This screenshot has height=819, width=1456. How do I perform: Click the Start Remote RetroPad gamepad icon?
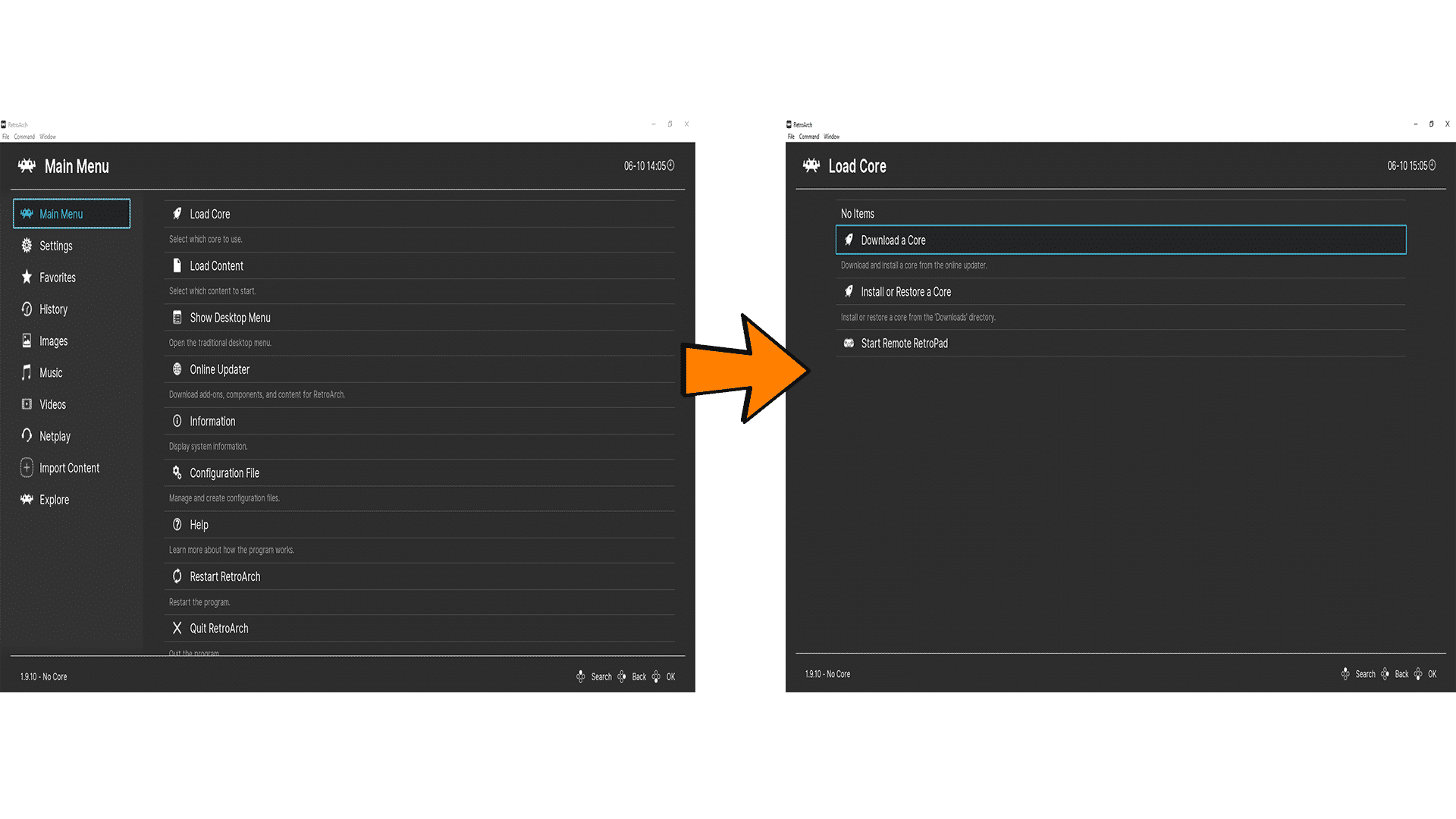(849, 344)
